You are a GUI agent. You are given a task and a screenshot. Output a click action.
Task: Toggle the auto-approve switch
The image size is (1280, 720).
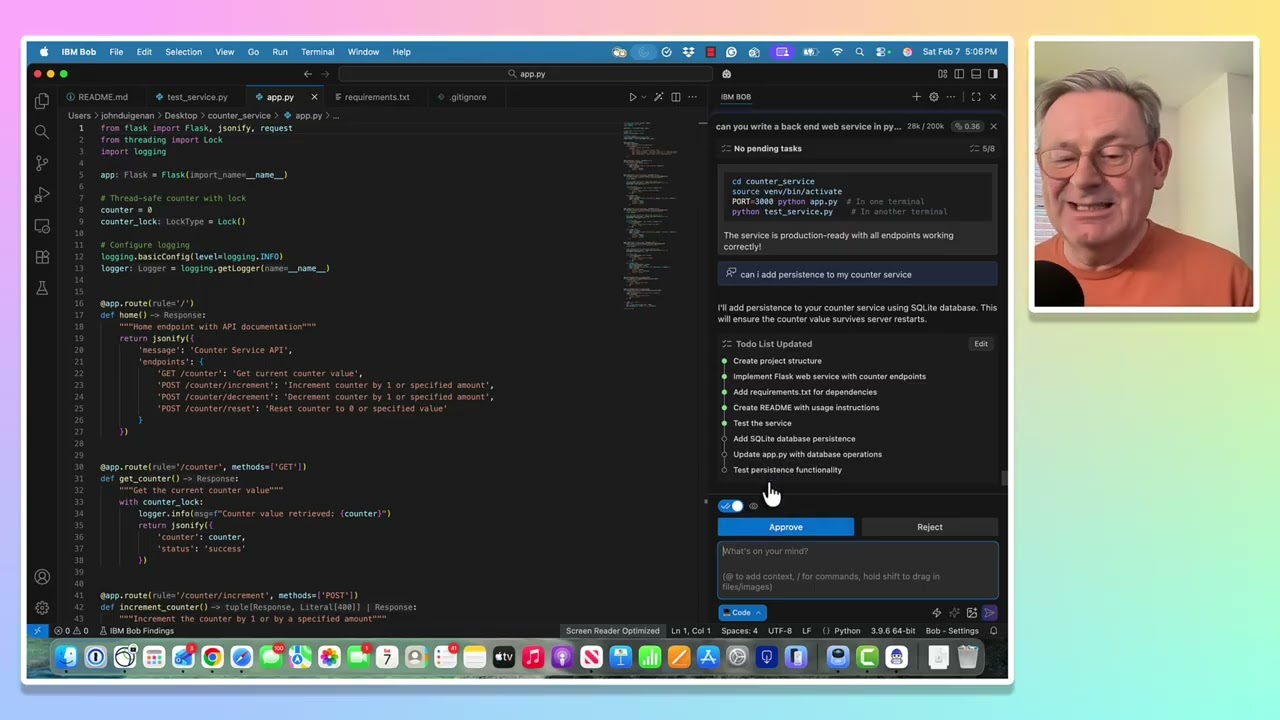tap(732, 506)
